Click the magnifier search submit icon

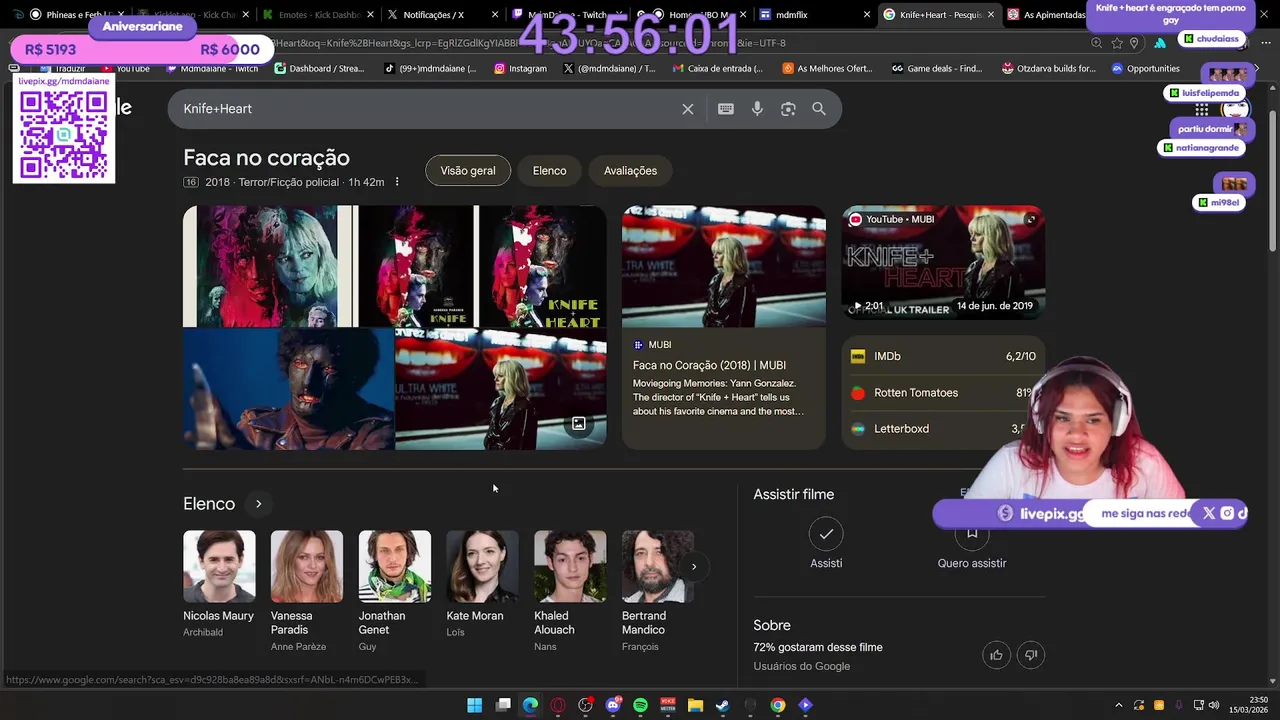pos(819,109)
